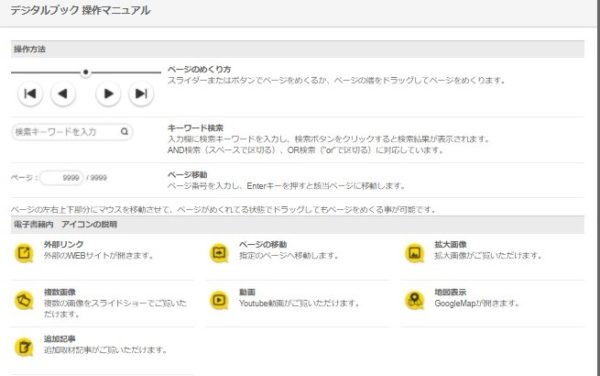
Task: Click the first page button
Action: 30,94
